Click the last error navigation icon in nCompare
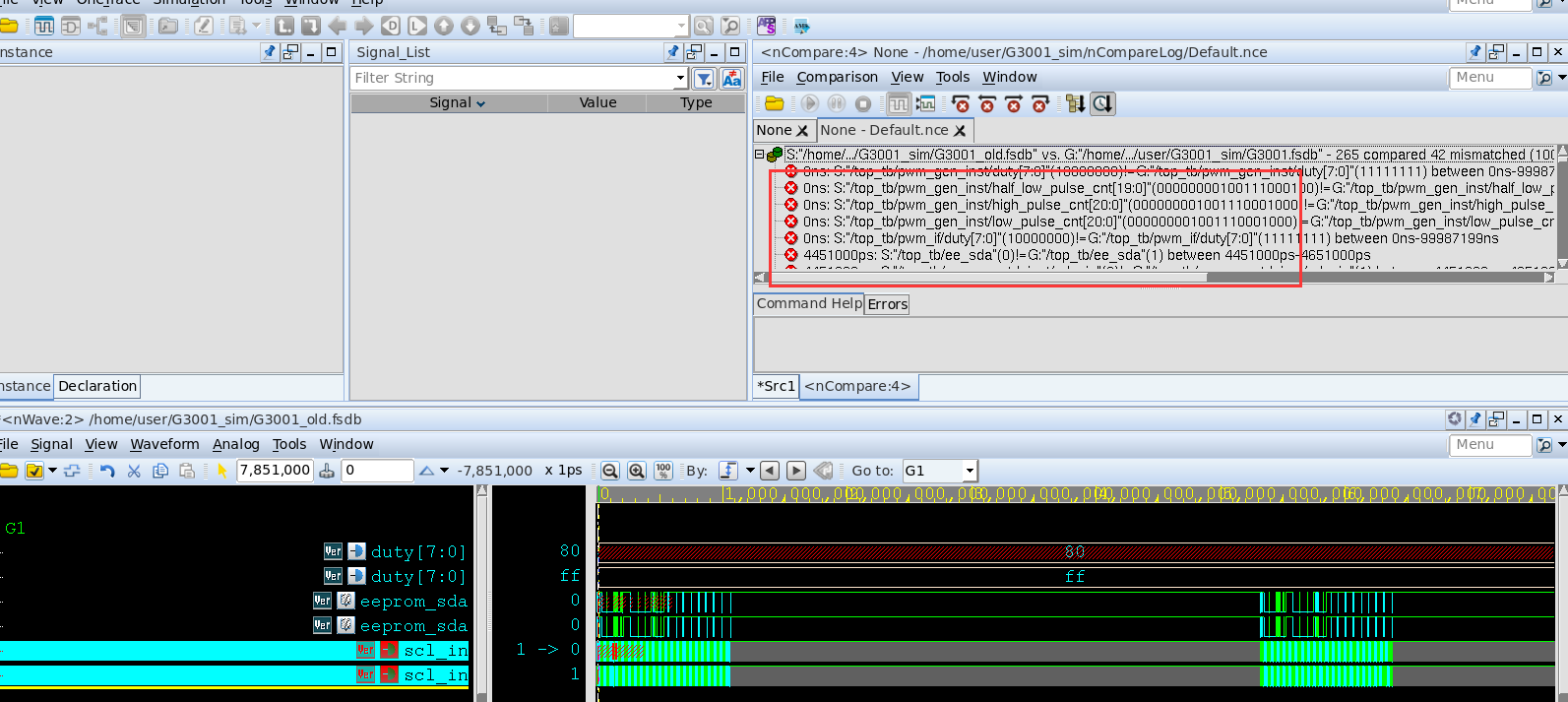1568x702 pixels. pyautogui.click(x=1040, y=103)
